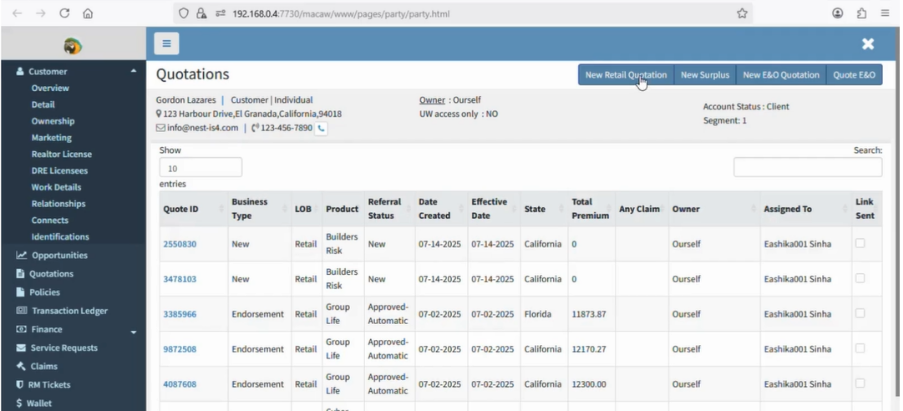Screen dimensions: 903x411
Task: Click the table Search input field
Action: pyautogui.click(x=807, y=167)
